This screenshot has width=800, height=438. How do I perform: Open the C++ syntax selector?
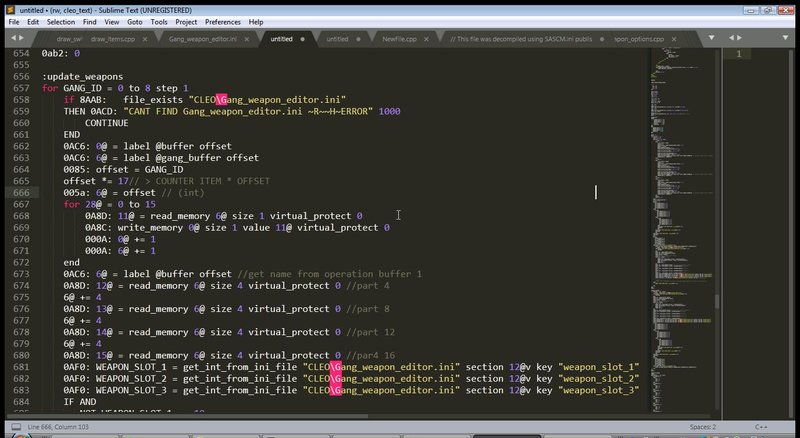(761, 427)
